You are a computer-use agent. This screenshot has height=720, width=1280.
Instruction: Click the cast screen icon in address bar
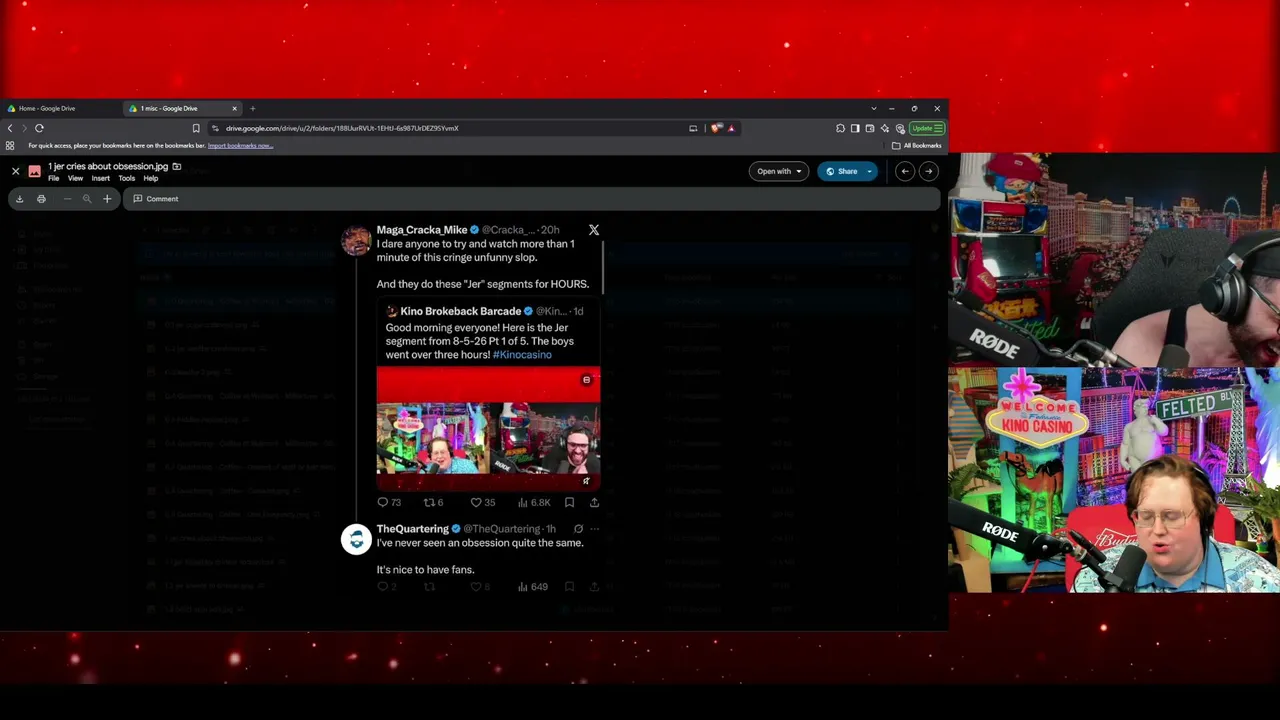(x=693, y=128)
